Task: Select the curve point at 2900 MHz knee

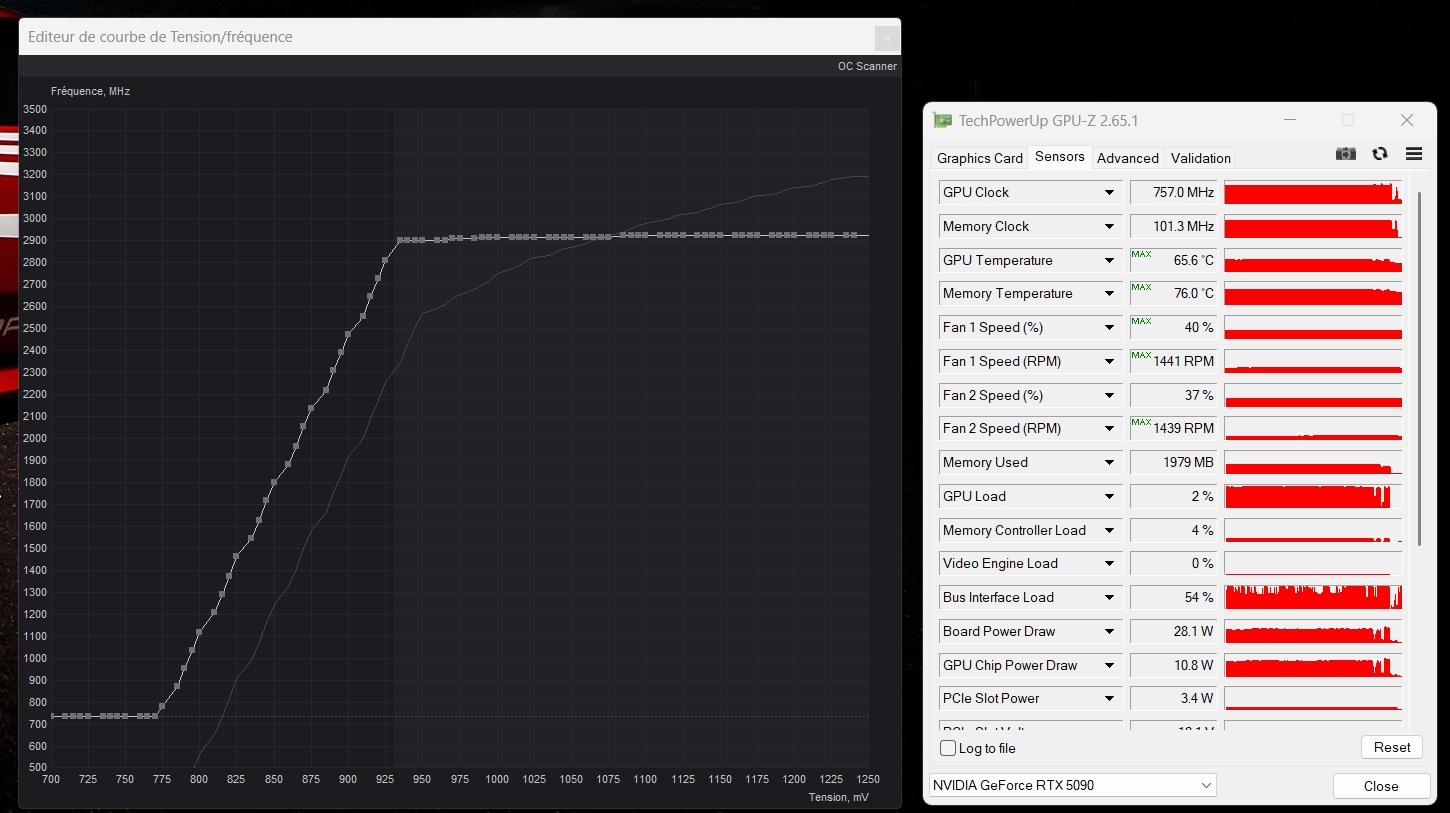Action: point(400,240)
